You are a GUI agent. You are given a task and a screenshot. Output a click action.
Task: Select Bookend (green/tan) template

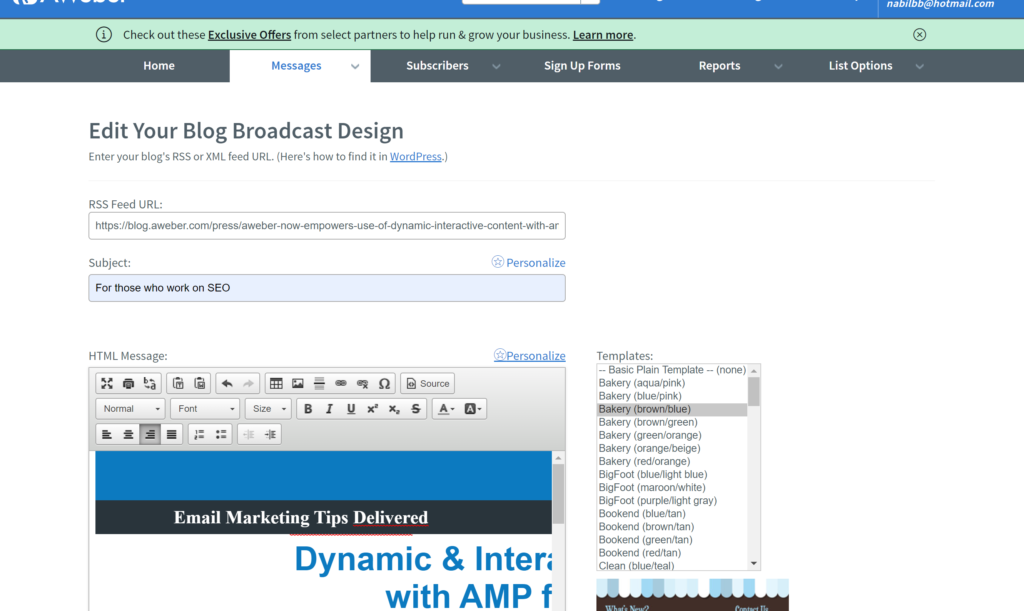672,539
